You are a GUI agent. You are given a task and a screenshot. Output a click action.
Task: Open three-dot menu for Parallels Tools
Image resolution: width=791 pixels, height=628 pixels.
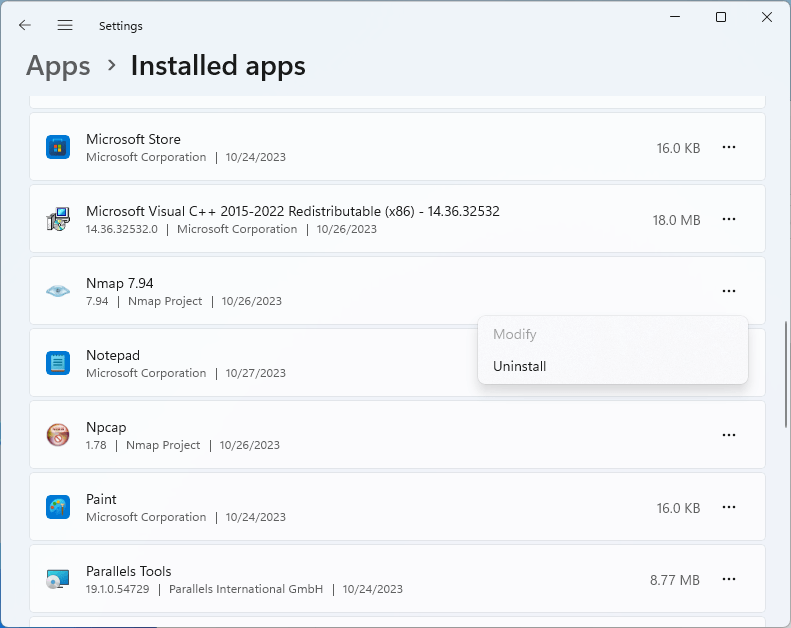[729, 579]
